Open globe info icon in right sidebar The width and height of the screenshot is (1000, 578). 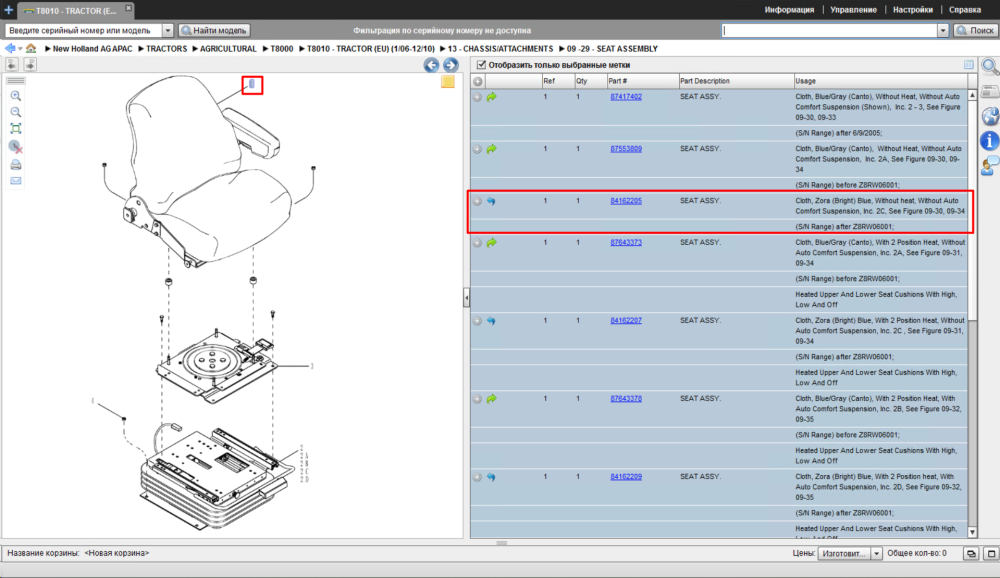tap(990, 116)
